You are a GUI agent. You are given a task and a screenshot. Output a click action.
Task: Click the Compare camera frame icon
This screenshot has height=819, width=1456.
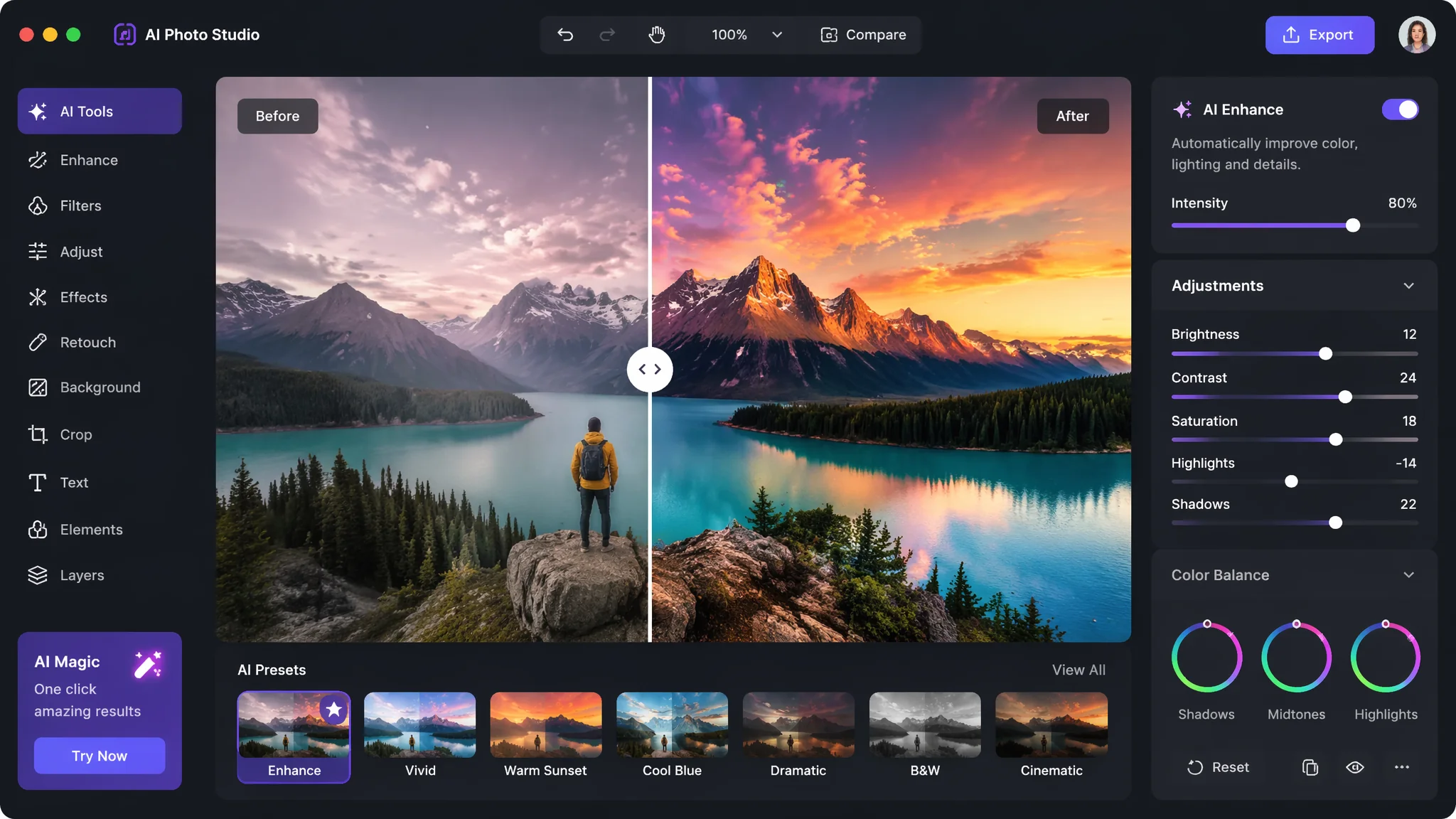[829, 35]
